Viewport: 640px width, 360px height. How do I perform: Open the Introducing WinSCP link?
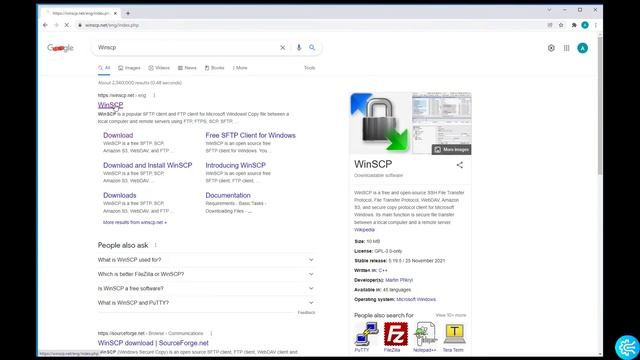click(x=236, y=165)
